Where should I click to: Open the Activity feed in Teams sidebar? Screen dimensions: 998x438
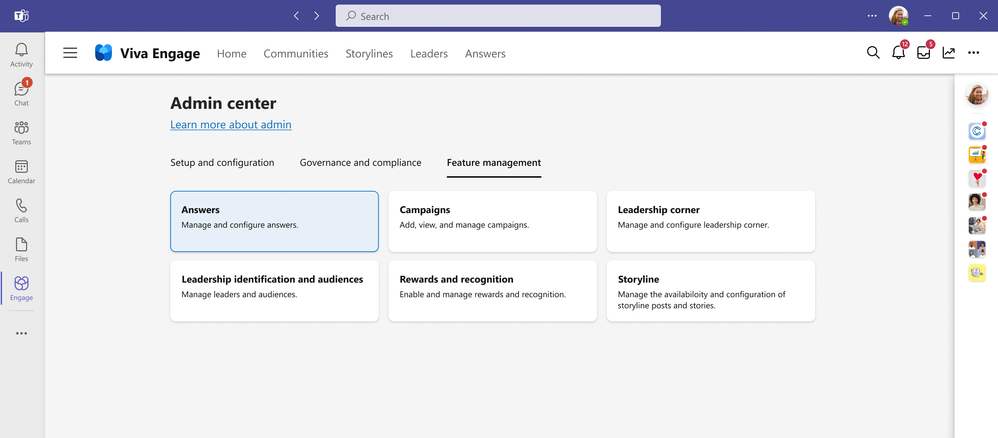[x=22, y=55]
